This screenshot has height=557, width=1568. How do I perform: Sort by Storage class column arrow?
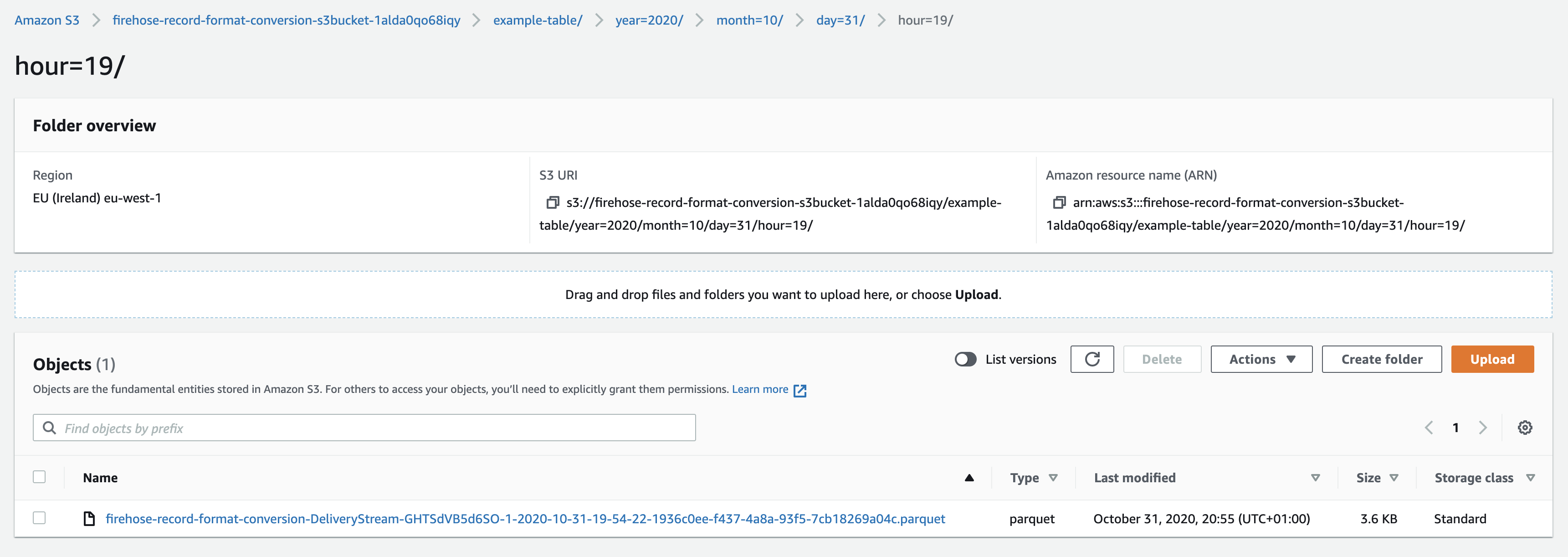1530,478
